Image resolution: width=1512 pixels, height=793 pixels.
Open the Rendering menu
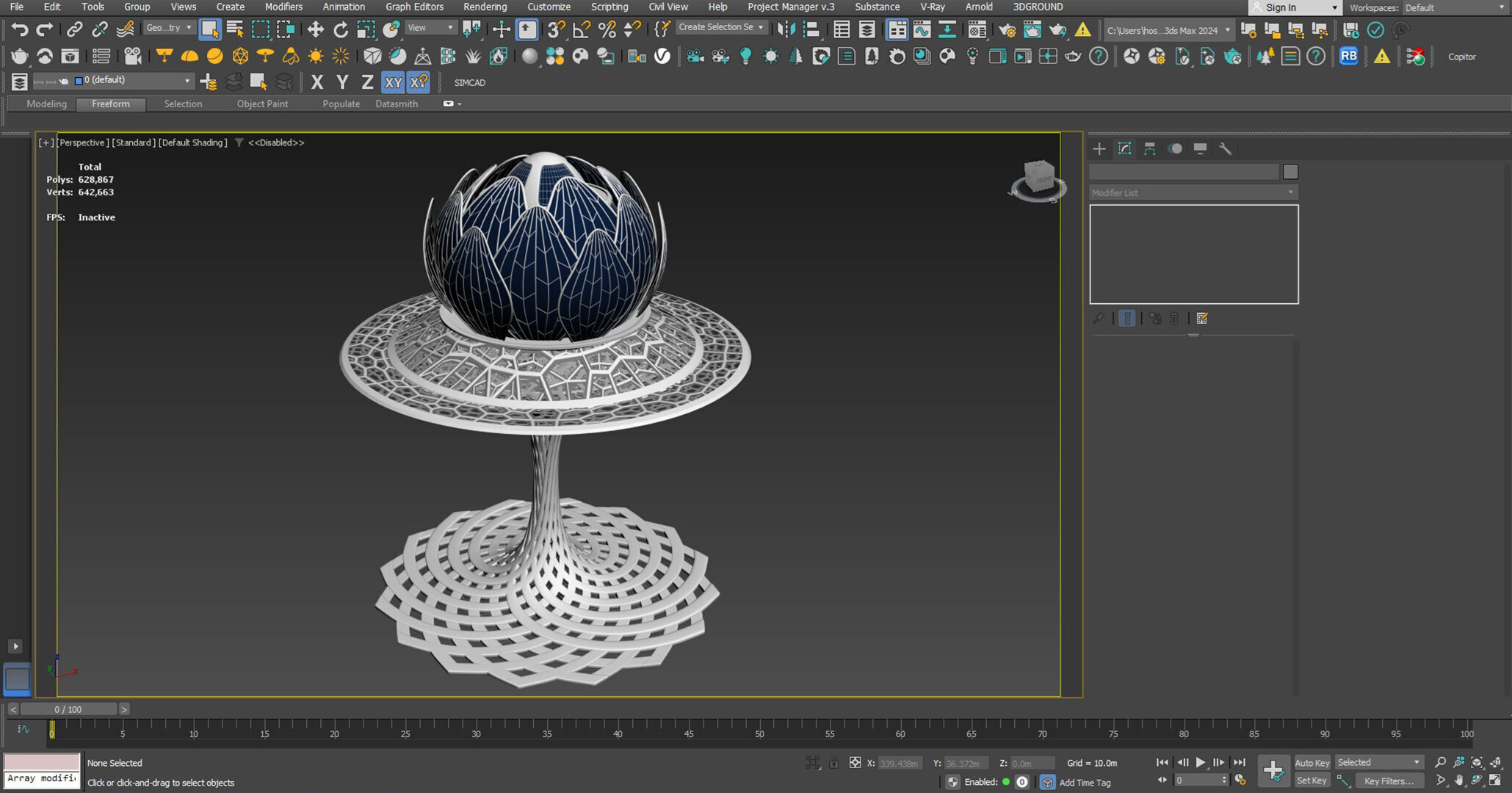(485, 7)
